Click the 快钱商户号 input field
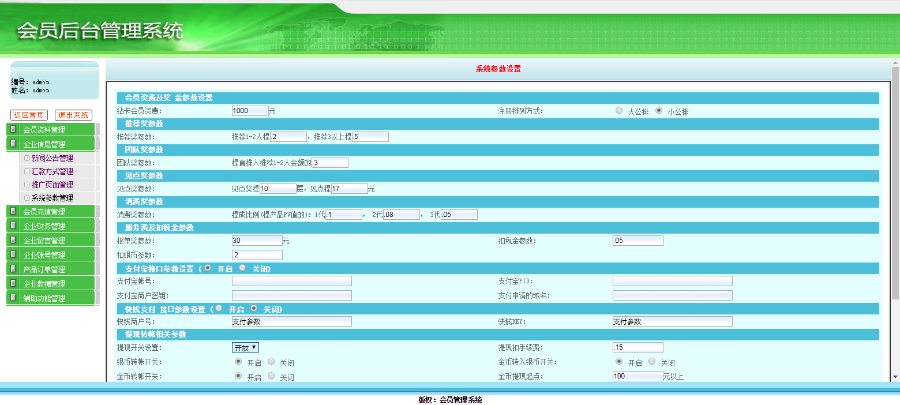This screenshot has width=900, height=405. 292,322
